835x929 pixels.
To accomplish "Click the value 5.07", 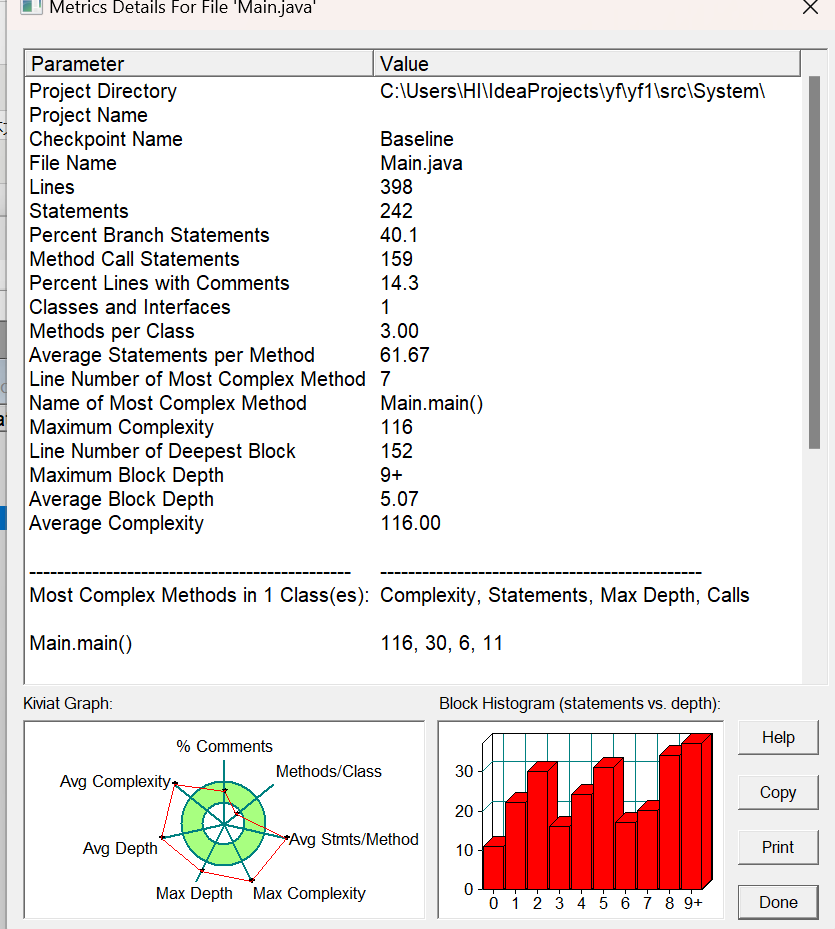I will [x=399, y=499].
